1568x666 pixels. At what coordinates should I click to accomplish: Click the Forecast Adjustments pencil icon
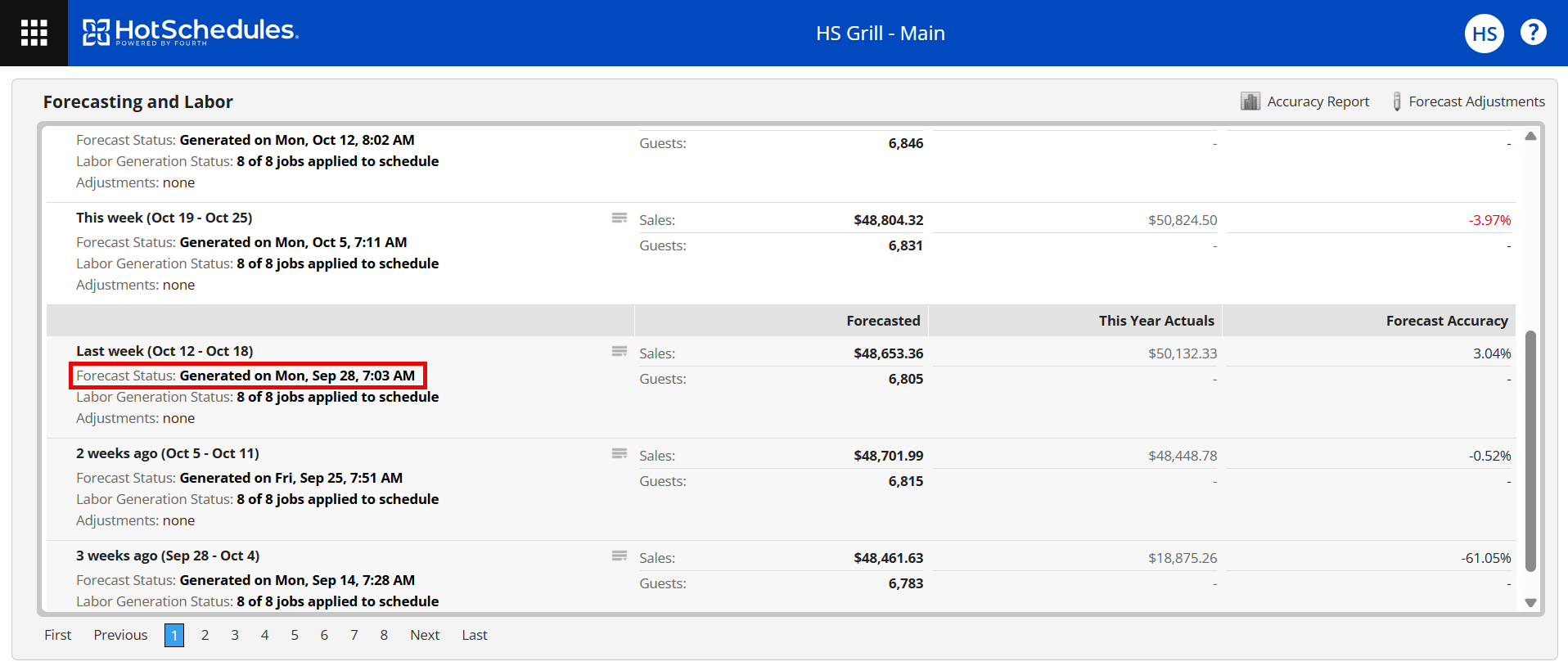(1396, 101)
